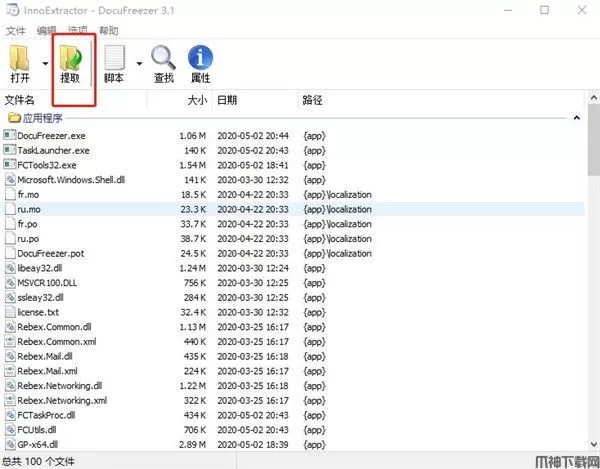Expand the dropdown arrow beside 脚本
This screenshot has width=600, height=469.
tap(139, 64)
